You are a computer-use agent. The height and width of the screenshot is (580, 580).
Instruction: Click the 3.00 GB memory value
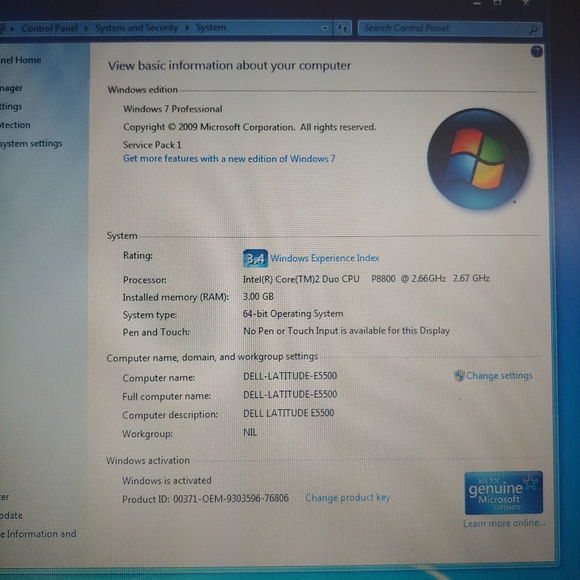pyautogui.click(x=258, y=296)
